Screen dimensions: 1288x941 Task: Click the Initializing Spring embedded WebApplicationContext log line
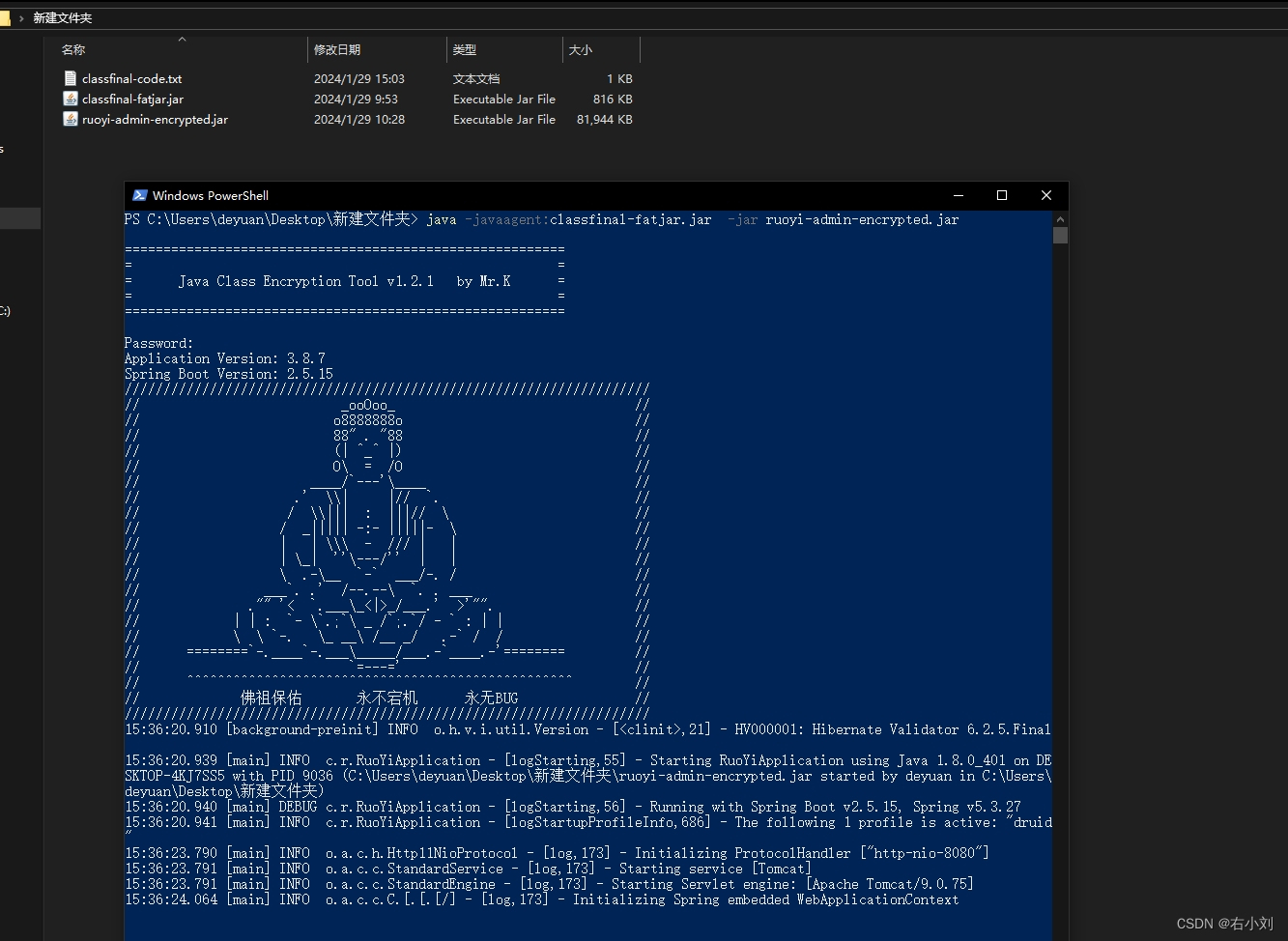coord(542,899)
